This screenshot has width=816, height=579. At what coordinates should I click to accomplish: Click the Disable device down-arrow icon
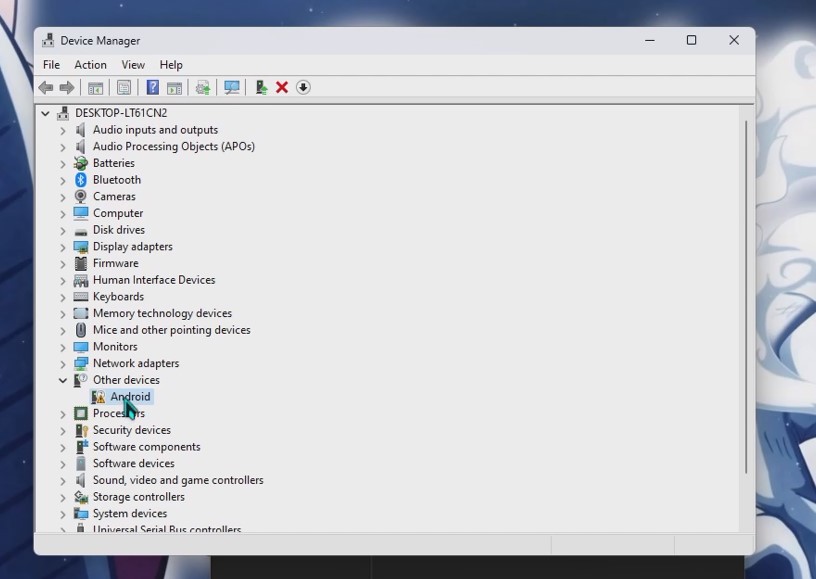pyautogui.click(x=303, y=88)
